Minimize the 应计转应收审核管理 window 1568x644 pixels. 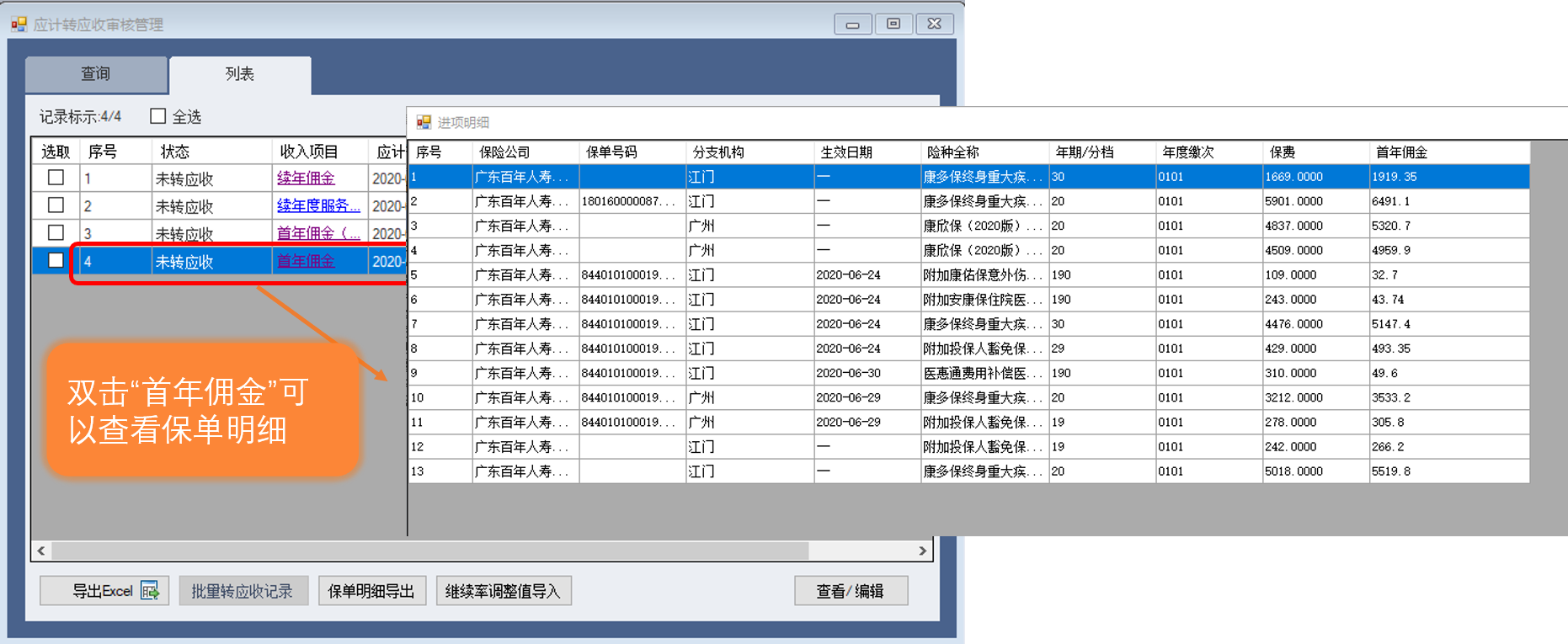pyautogui.click(x=852, y=24)
